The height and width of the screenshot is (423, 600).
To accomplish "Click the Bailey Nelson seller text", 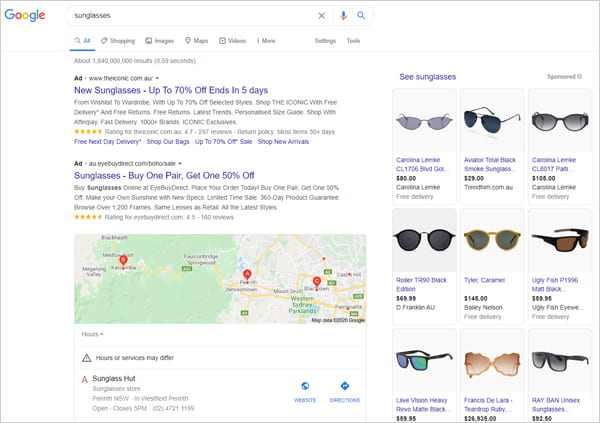I will [x=483, y=307].
